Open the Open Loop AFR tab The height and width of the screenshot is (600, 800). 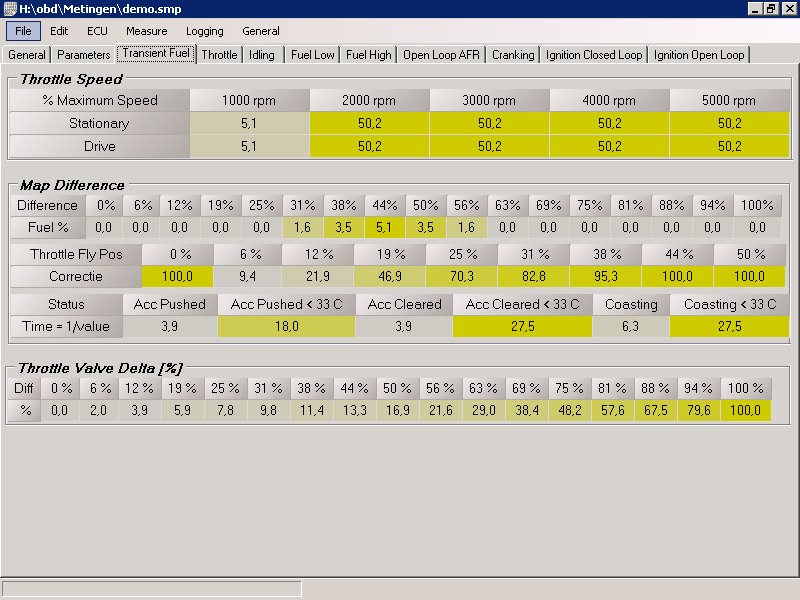(441, 55)
